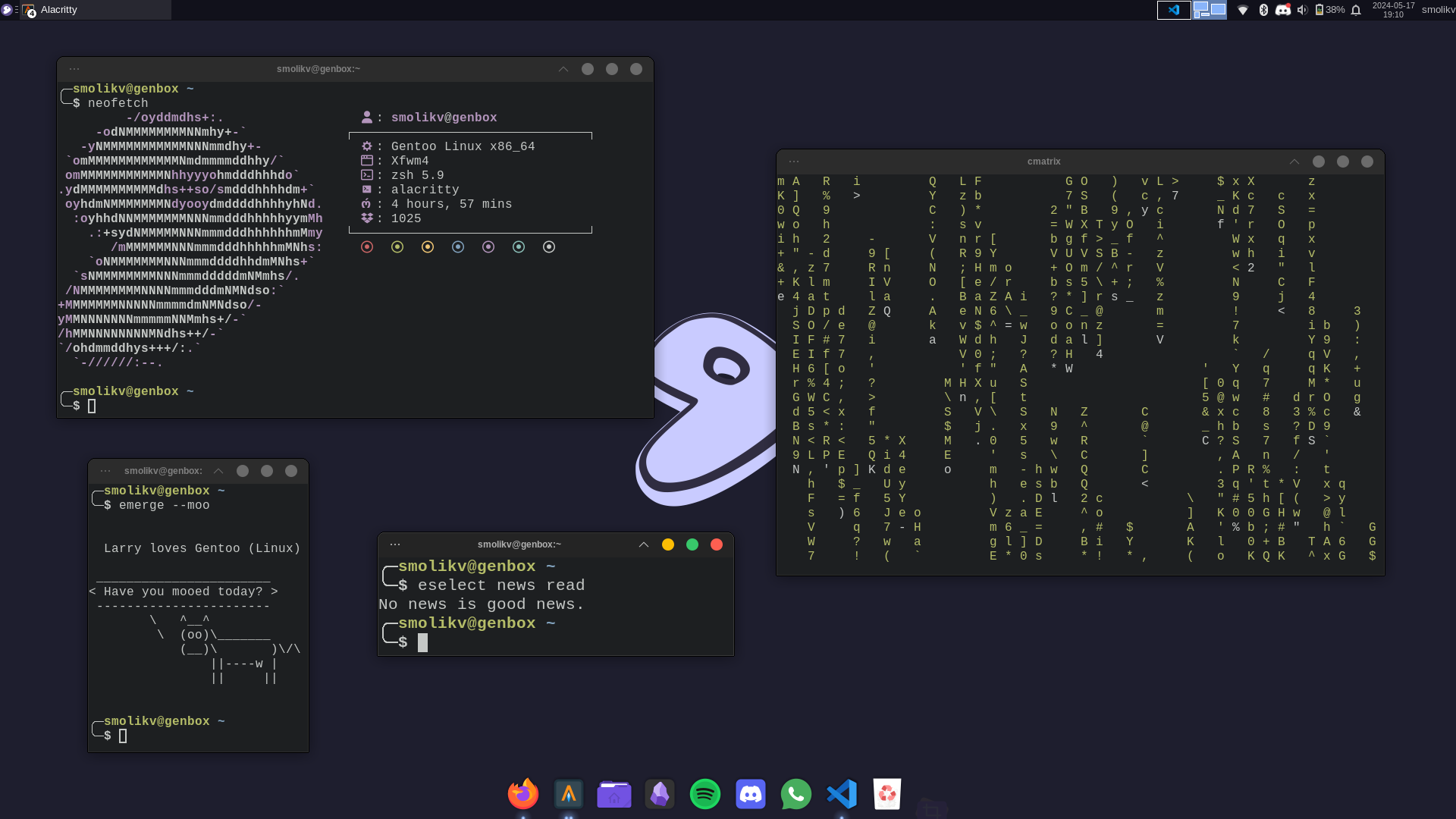This screenshot has height=819, width=1456.
Task: Launch Obsidian from the dock
Action: pos(660,794)
